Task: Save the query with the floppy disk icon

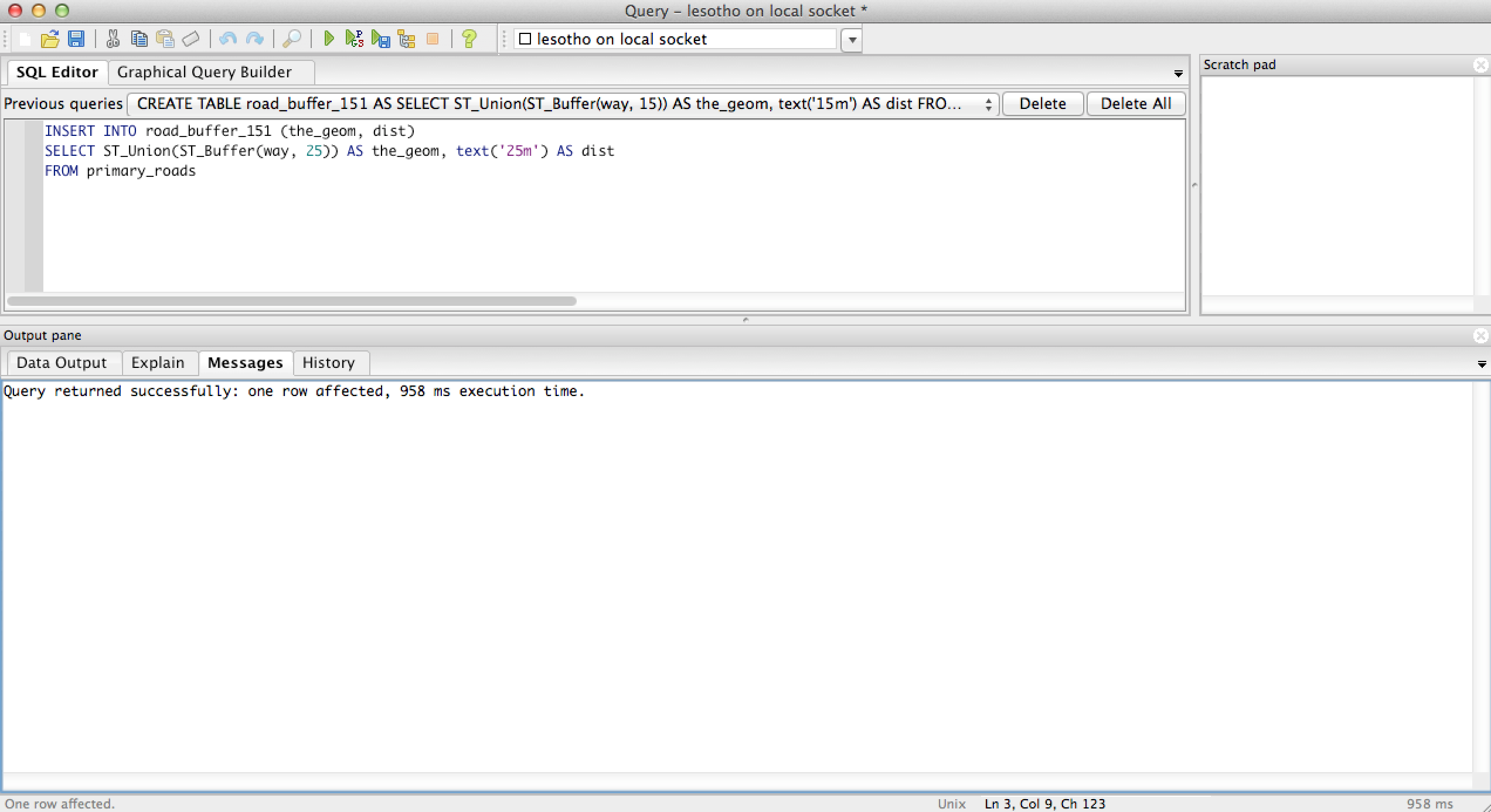Action: pos(76,39)
